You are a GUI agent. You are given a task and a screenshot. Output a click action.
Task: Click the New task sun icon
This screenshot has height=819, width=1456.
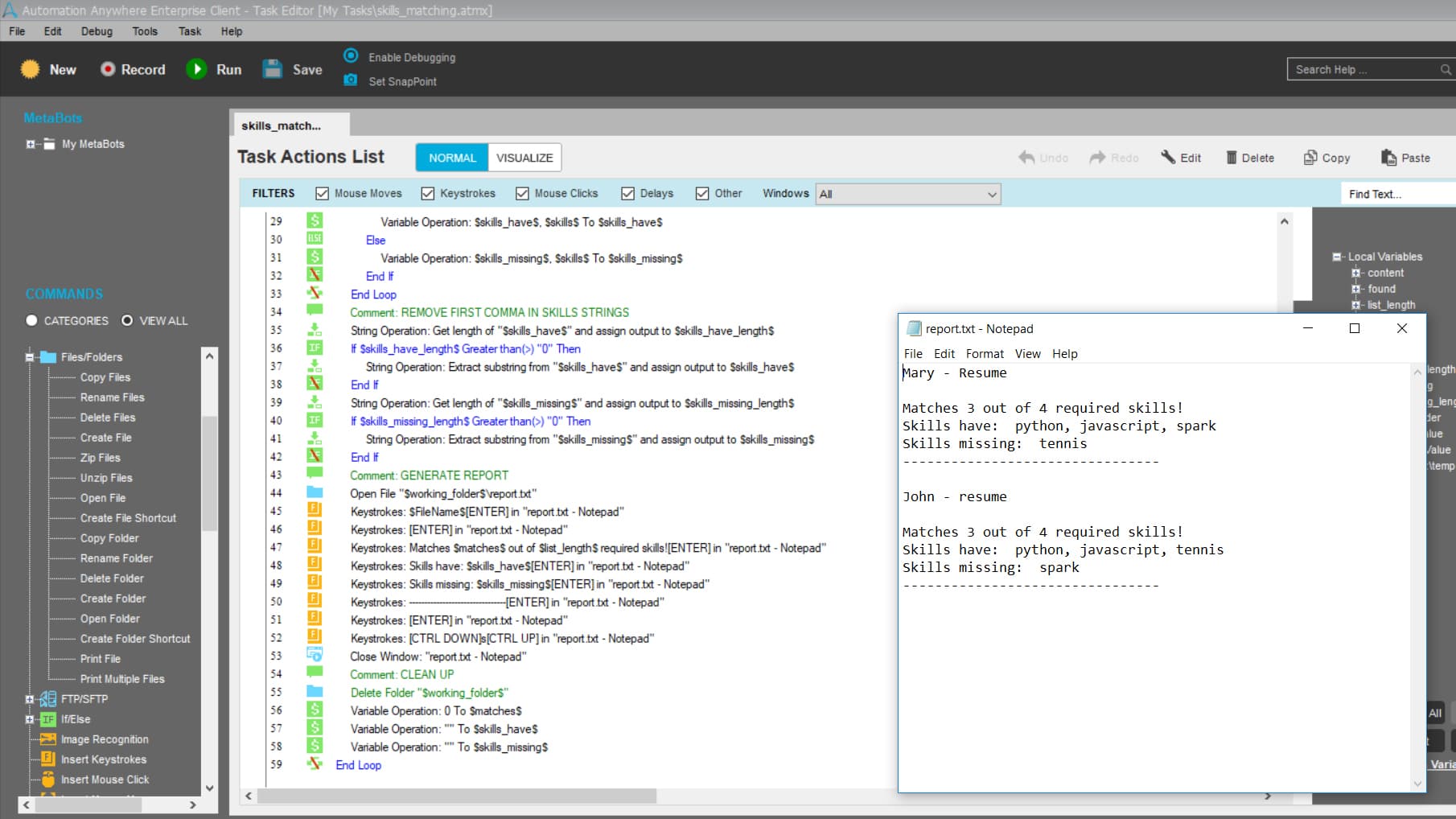[x=31, y=69]
